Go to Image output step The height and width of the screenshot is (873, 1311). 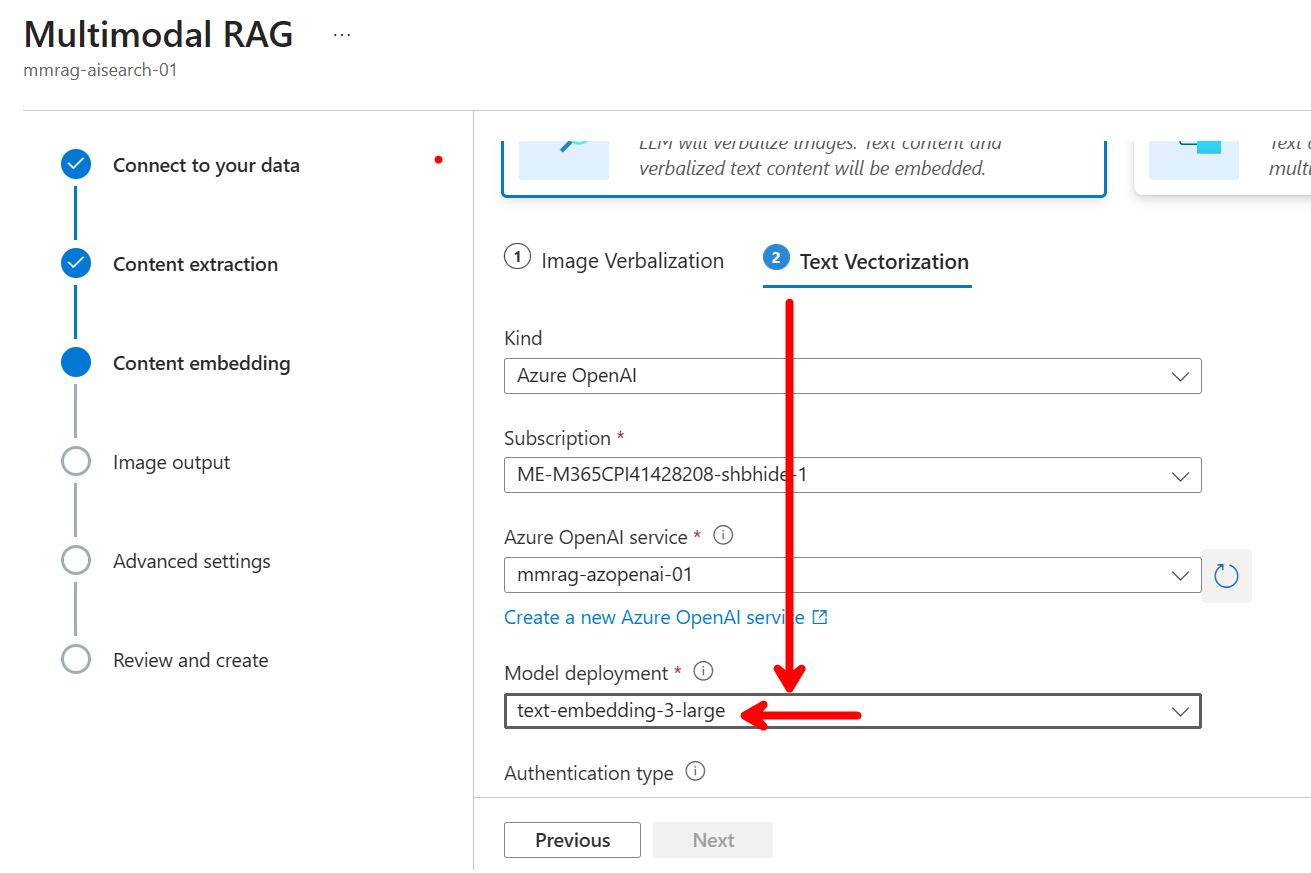pyautogui.click(x=171, y=462)
